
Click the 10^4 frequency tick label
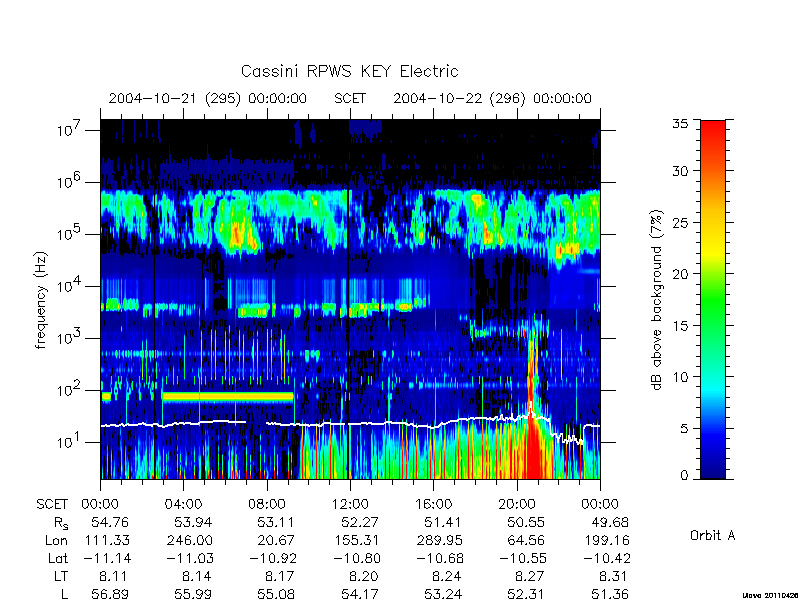click(x=69, y=286)
